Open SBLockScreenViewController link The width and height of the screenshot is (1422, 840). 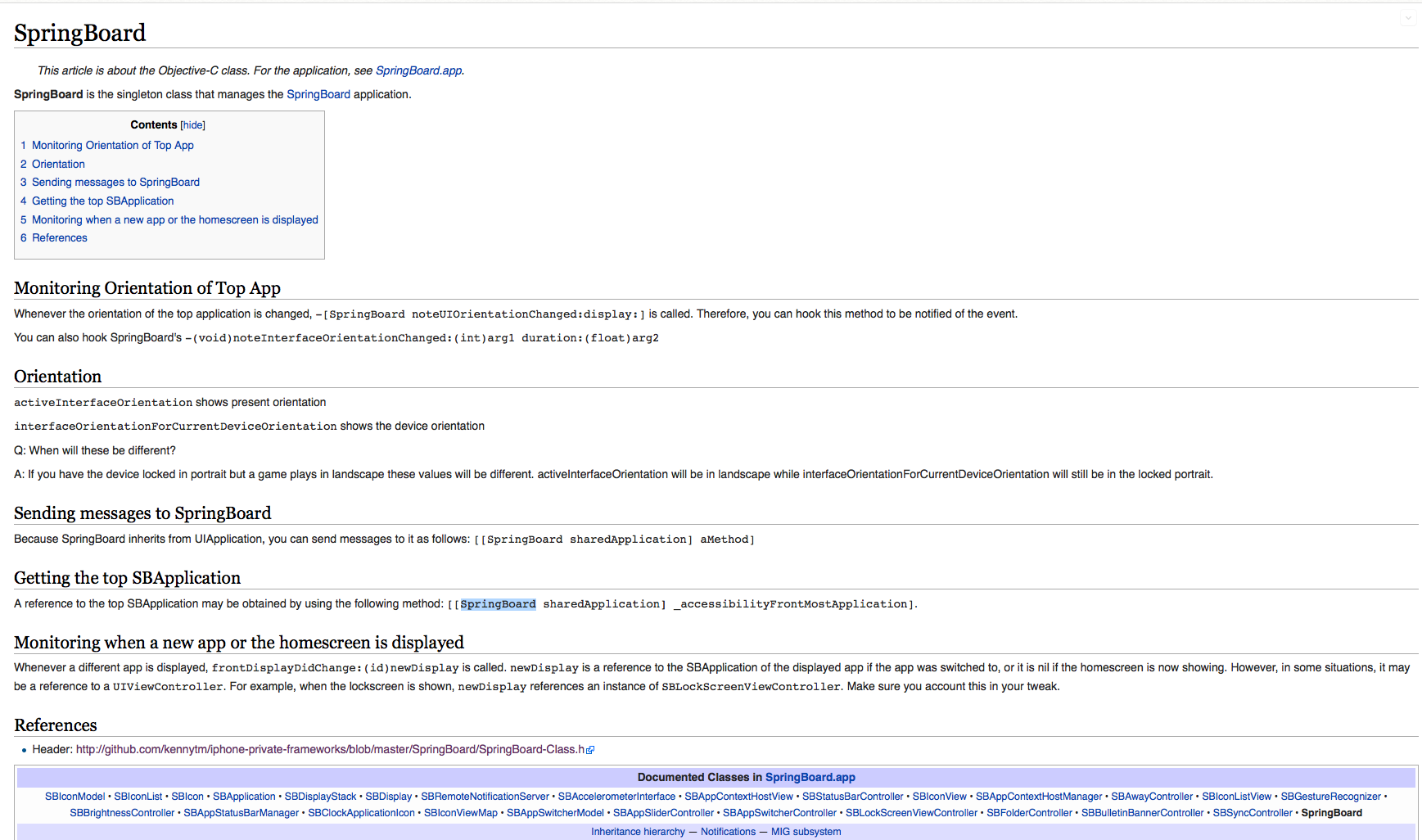coord(911,813)
